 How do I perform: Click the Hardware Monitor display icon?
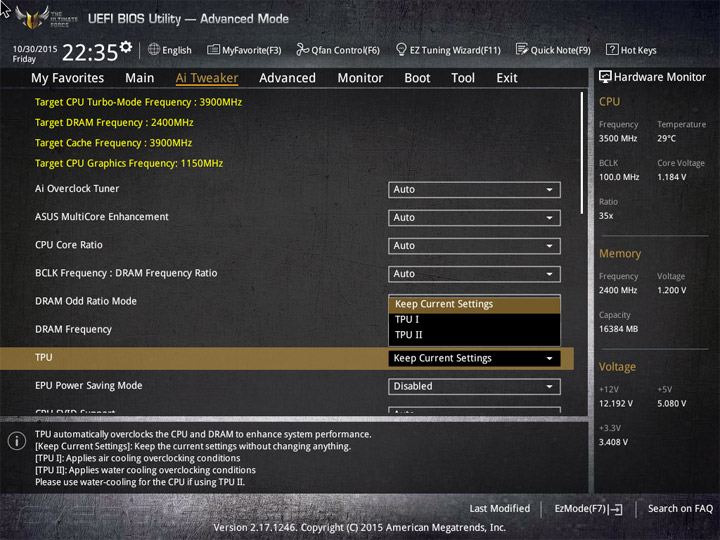pyautogui.click(x=605, y=77)
